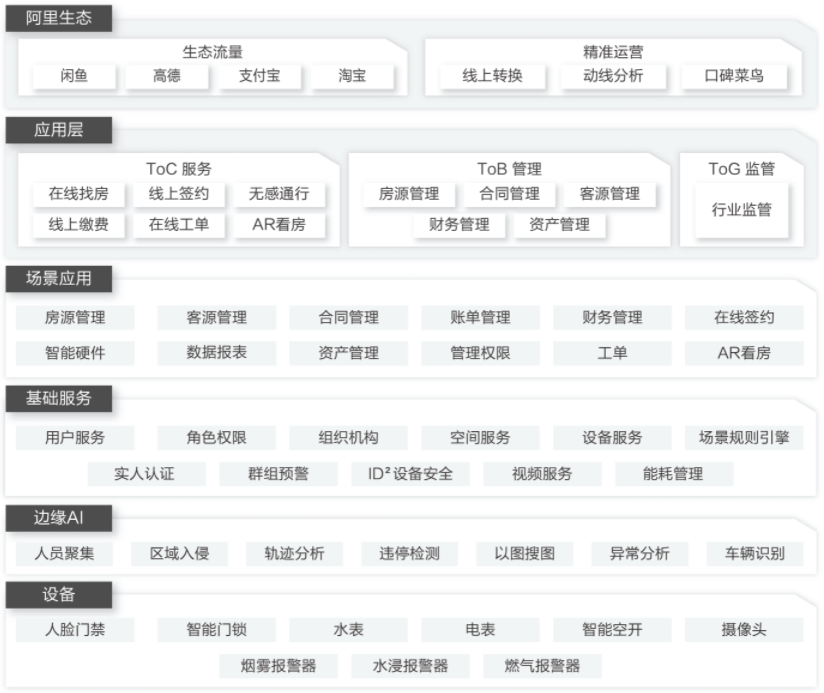Select the 口碑菜鸟 box
Viewport: 824px width, 693px height.
(734, 76)
